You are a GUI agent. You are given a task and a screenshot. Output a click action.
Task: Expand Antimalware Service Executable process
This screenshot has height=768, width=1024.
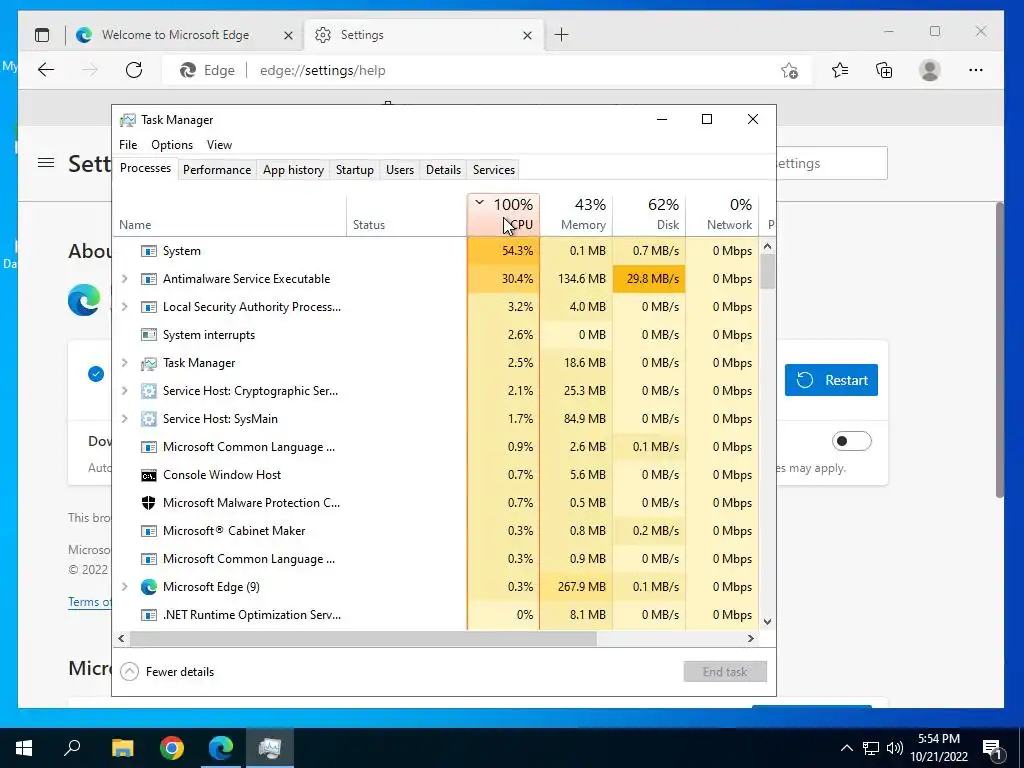tap(125, 279)
